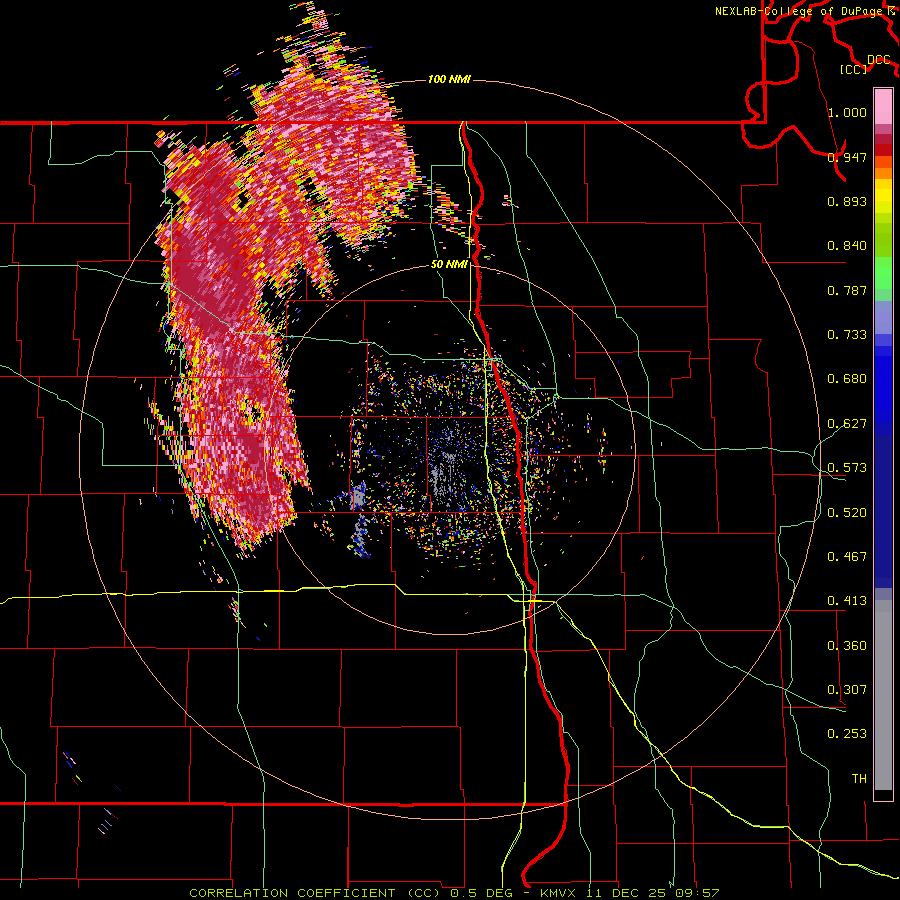This screenshot has height=900, width=900.
Task: Click the 0.467 color scale value
Action: pyautogui.click(x=847, y=557)
